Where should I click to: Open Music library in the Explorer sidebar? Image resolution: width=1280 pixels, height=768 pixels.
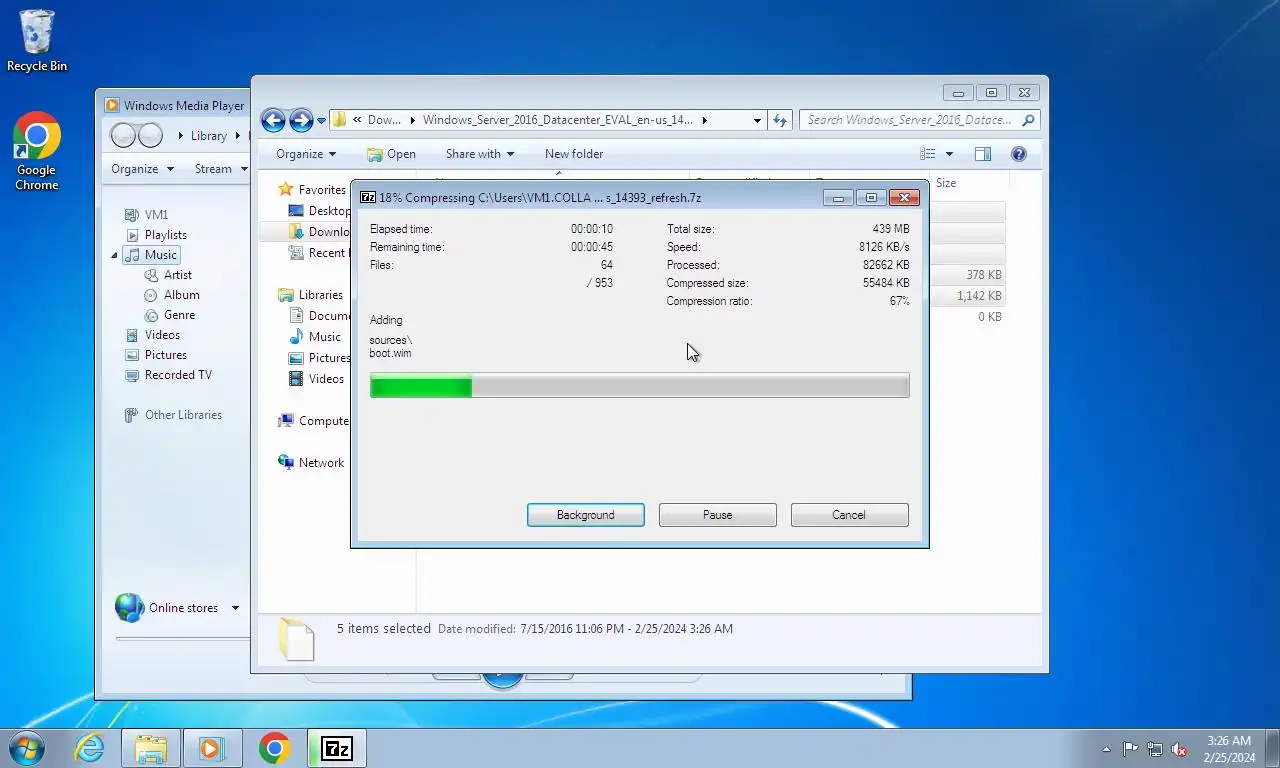click(315, 337)
